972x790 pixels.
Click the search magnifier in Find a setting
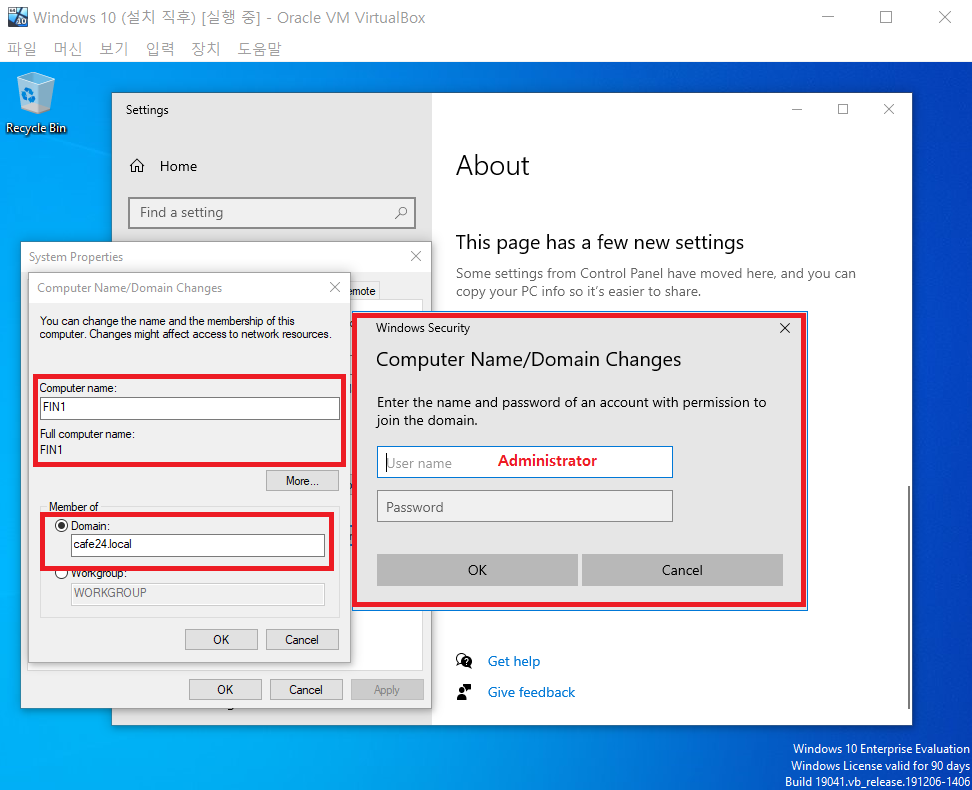[401, 213]
